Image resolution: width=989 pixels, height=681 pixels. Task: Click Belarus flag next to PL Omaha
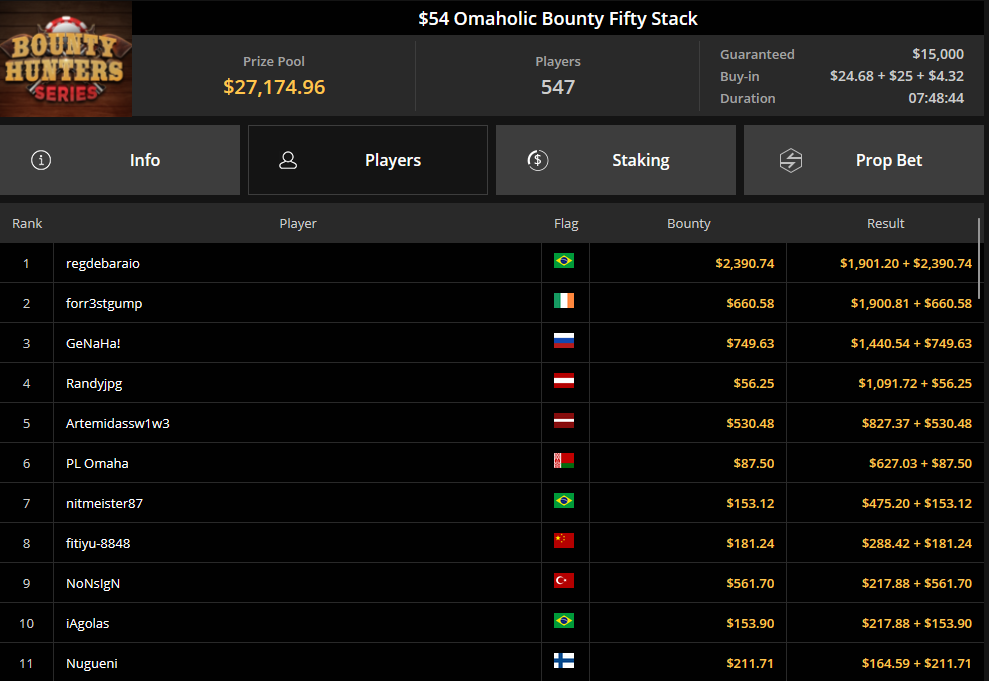click(564, 460)
